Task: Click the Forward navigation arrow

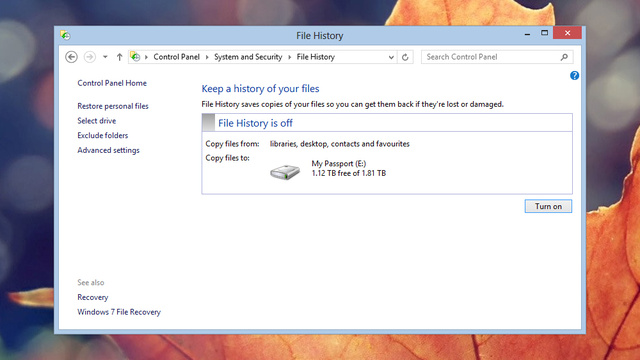Action: 89,57
